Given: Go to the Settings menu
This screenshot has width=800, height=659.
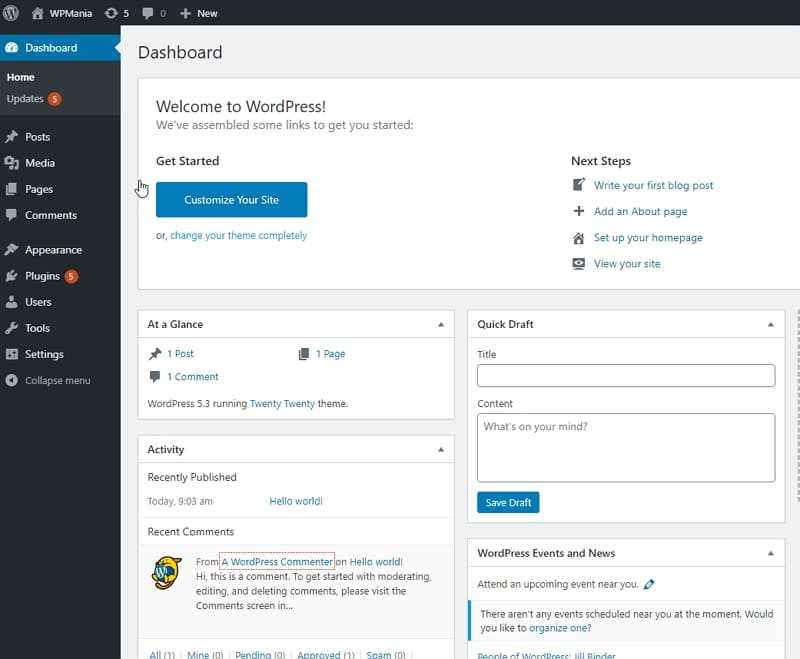Looking at the screenshot, I should (x=44, y=354).
